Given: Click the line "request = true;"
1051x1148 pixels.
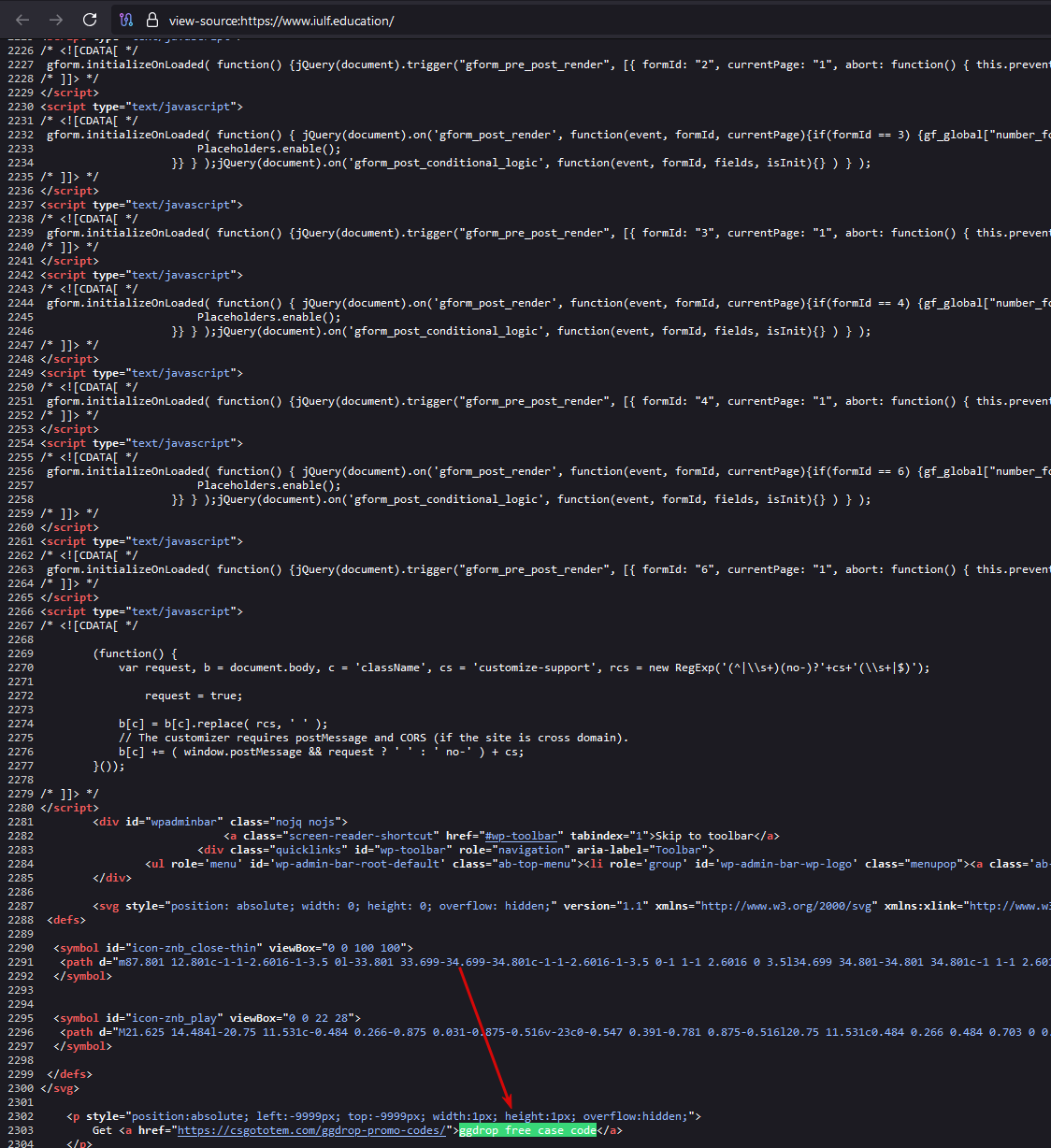Looking at the screenshot, I should [x=194, y=696].
